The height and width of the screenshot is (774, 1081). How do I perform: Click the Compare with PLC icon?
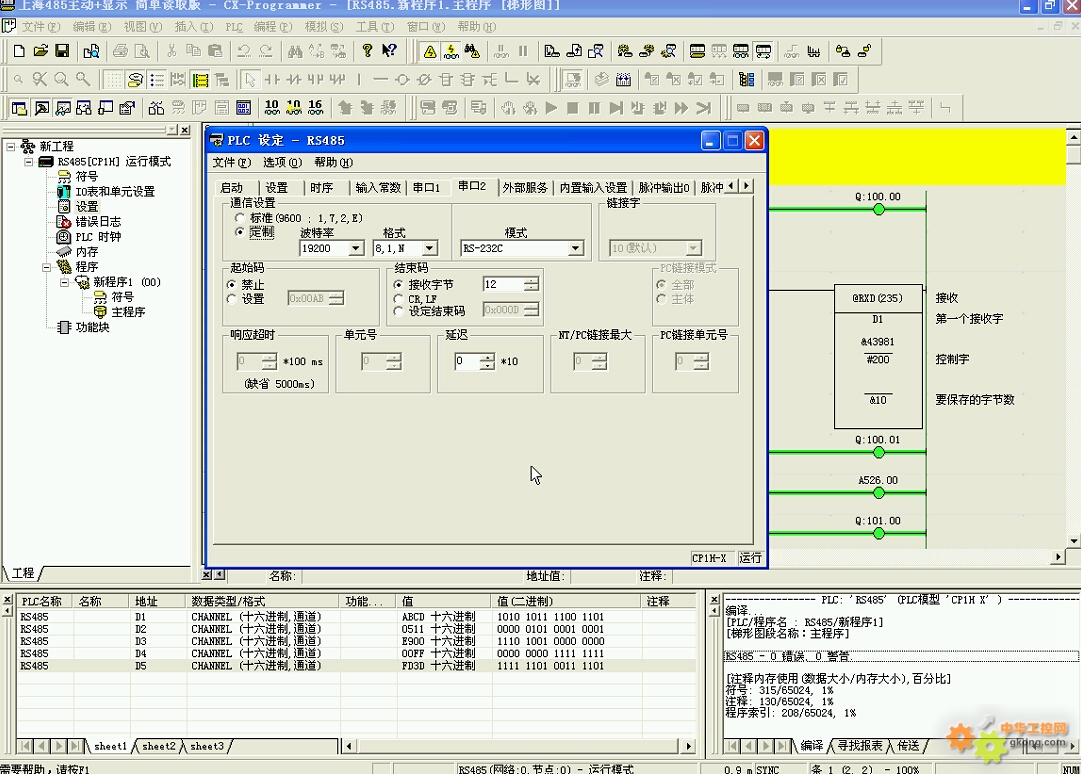coord(596,50)
